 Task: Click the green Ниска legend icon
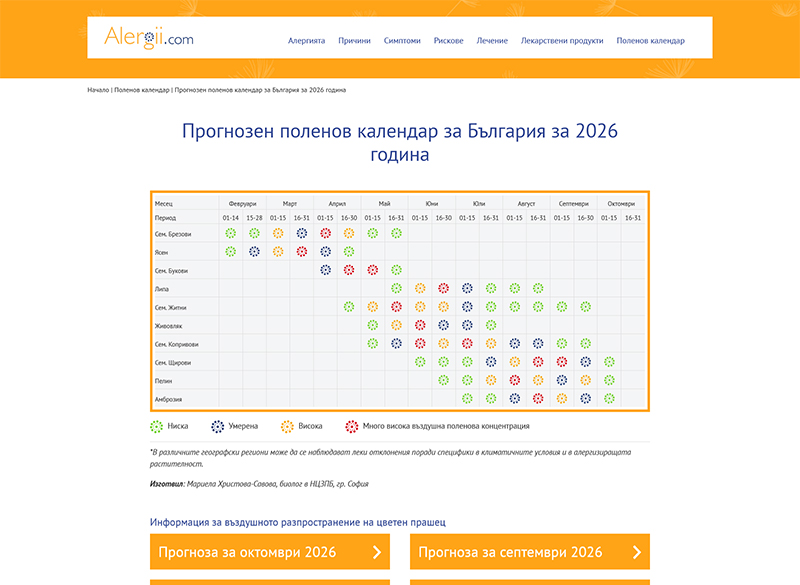tap(156, 426)
